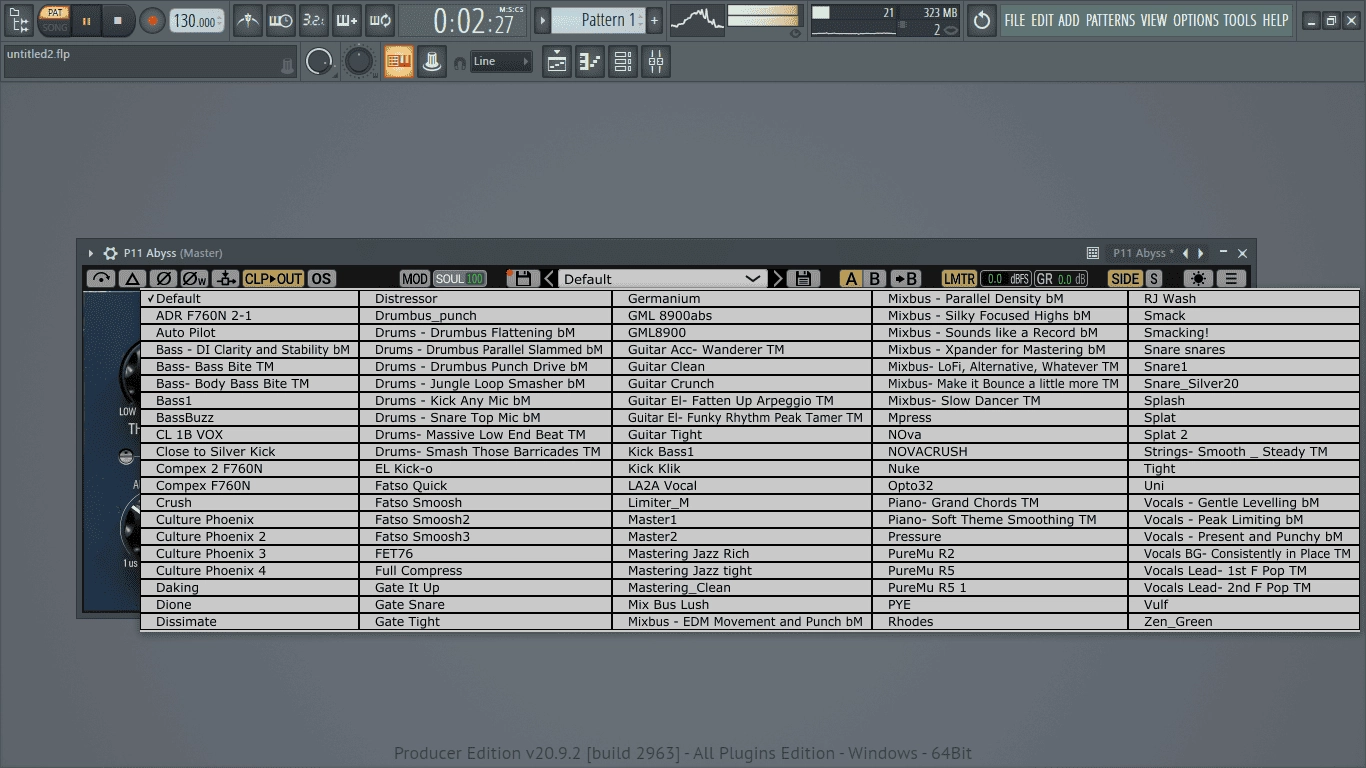Save the plugin preset with the floppy icon
The image size is (1366, 768).
click(x=524, y=279)
